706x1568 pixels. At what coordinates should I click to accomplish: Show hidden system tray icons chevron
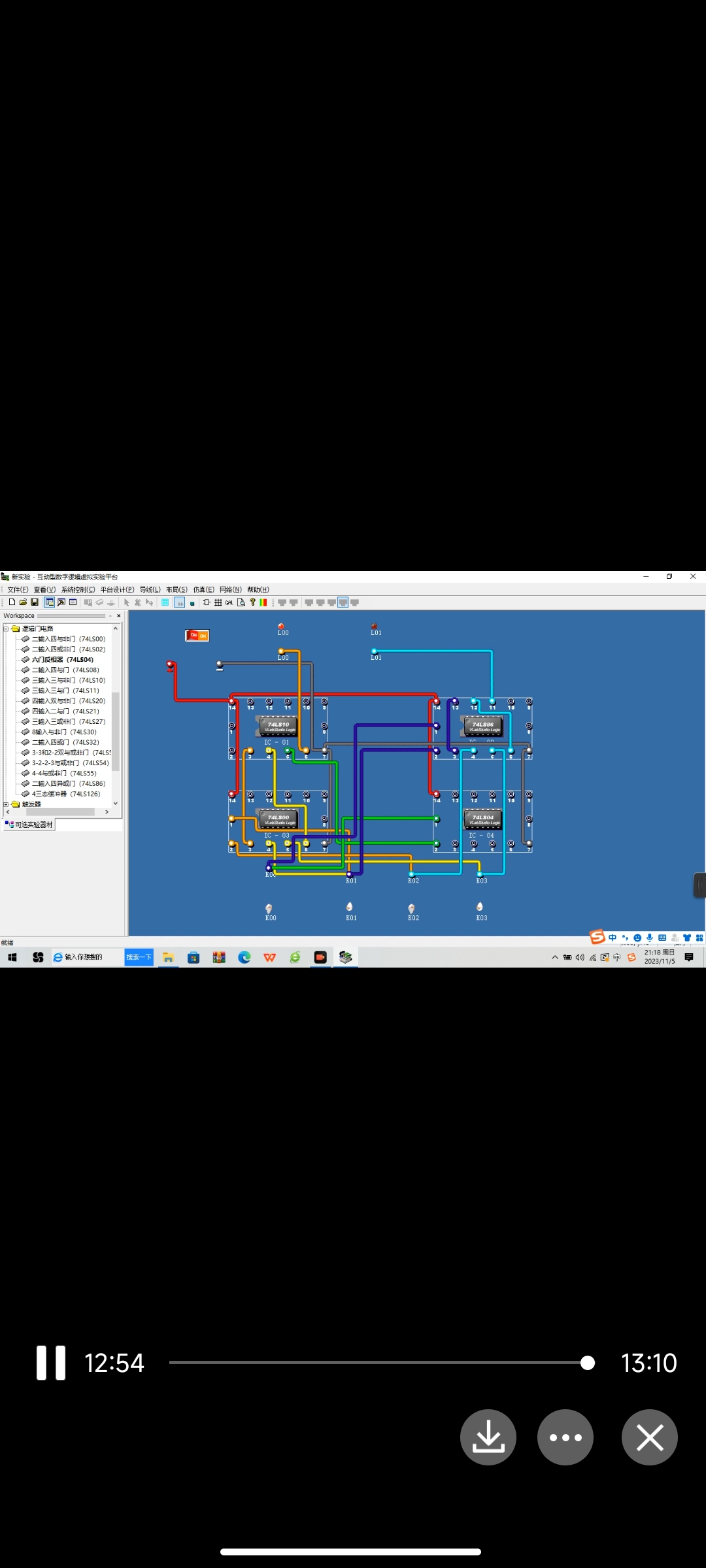pyautogui.click(x=555, y=957)
